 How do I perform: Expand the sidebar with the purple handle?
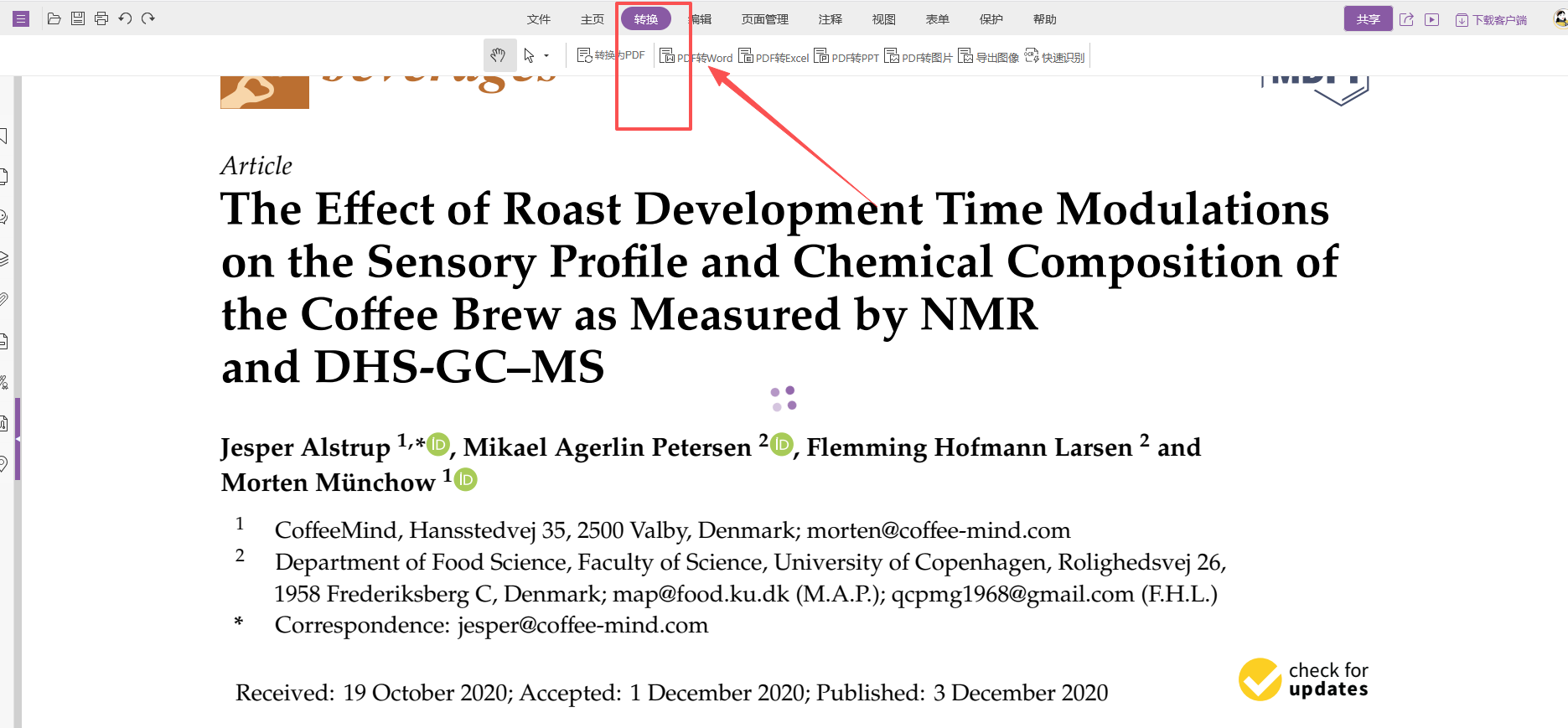point(18,439)
